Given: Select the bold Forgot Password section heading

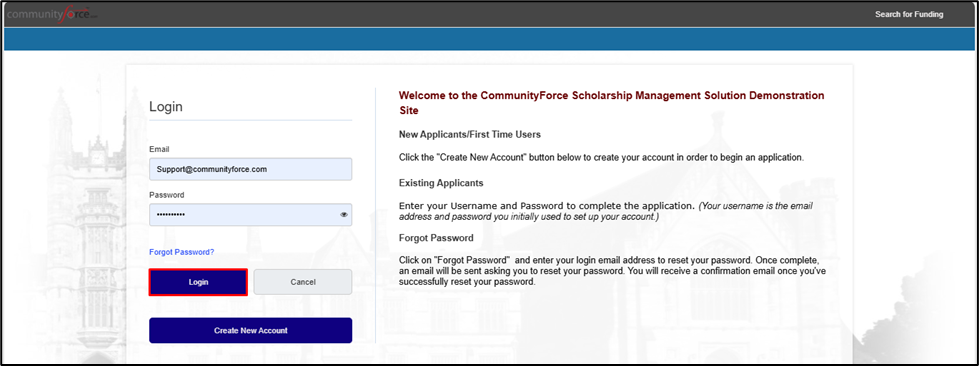Looking at the screenshot, I should (x=436, y=238).
